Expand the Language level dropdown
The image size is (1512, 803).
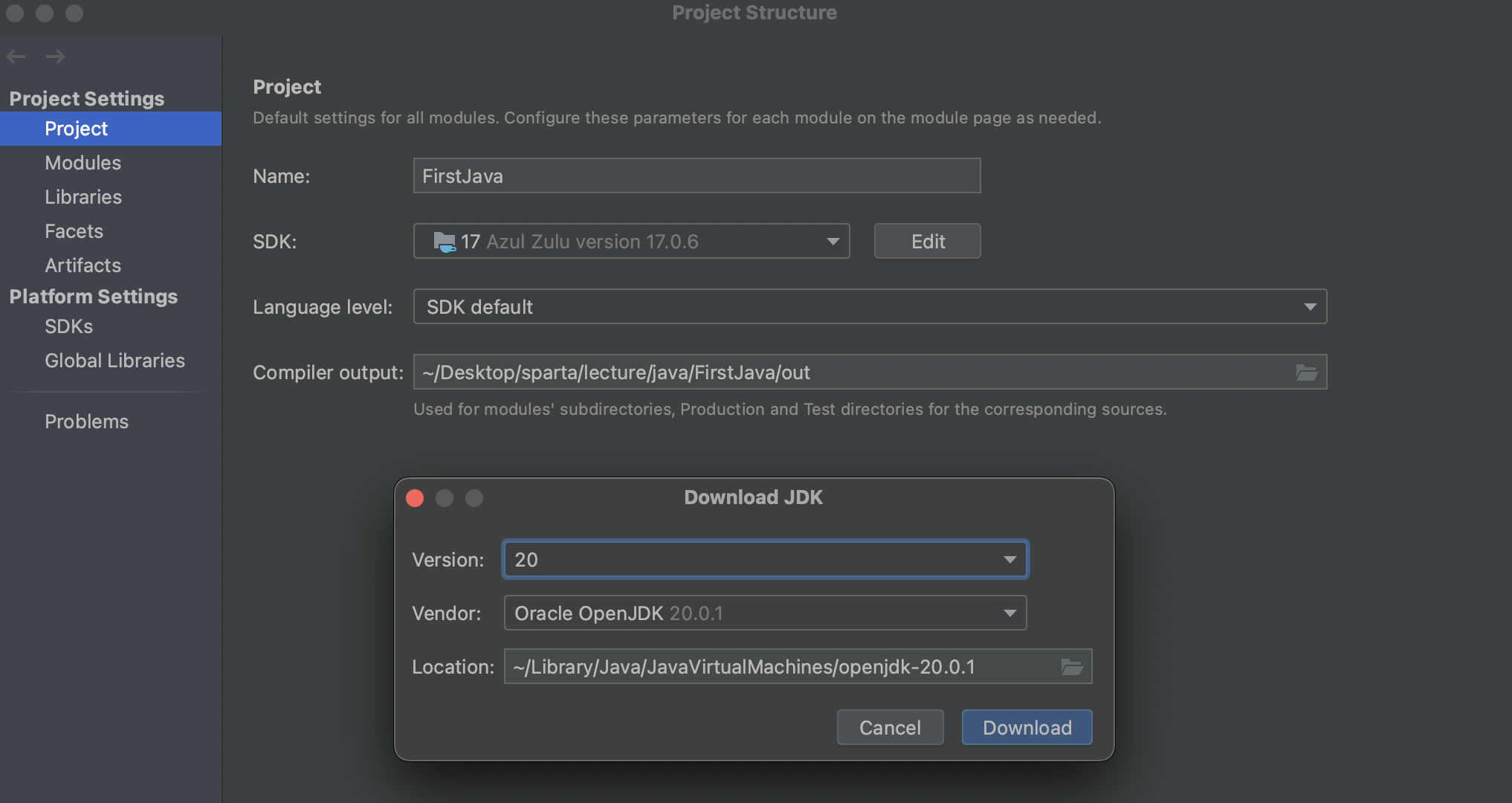pos(1310,307)
